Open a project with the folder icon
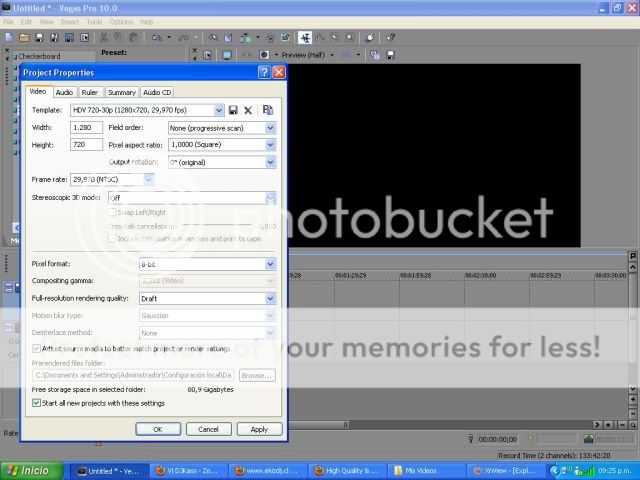Image resolution: width=640 pixels, height=480 pixels. (x=24, y=38)
